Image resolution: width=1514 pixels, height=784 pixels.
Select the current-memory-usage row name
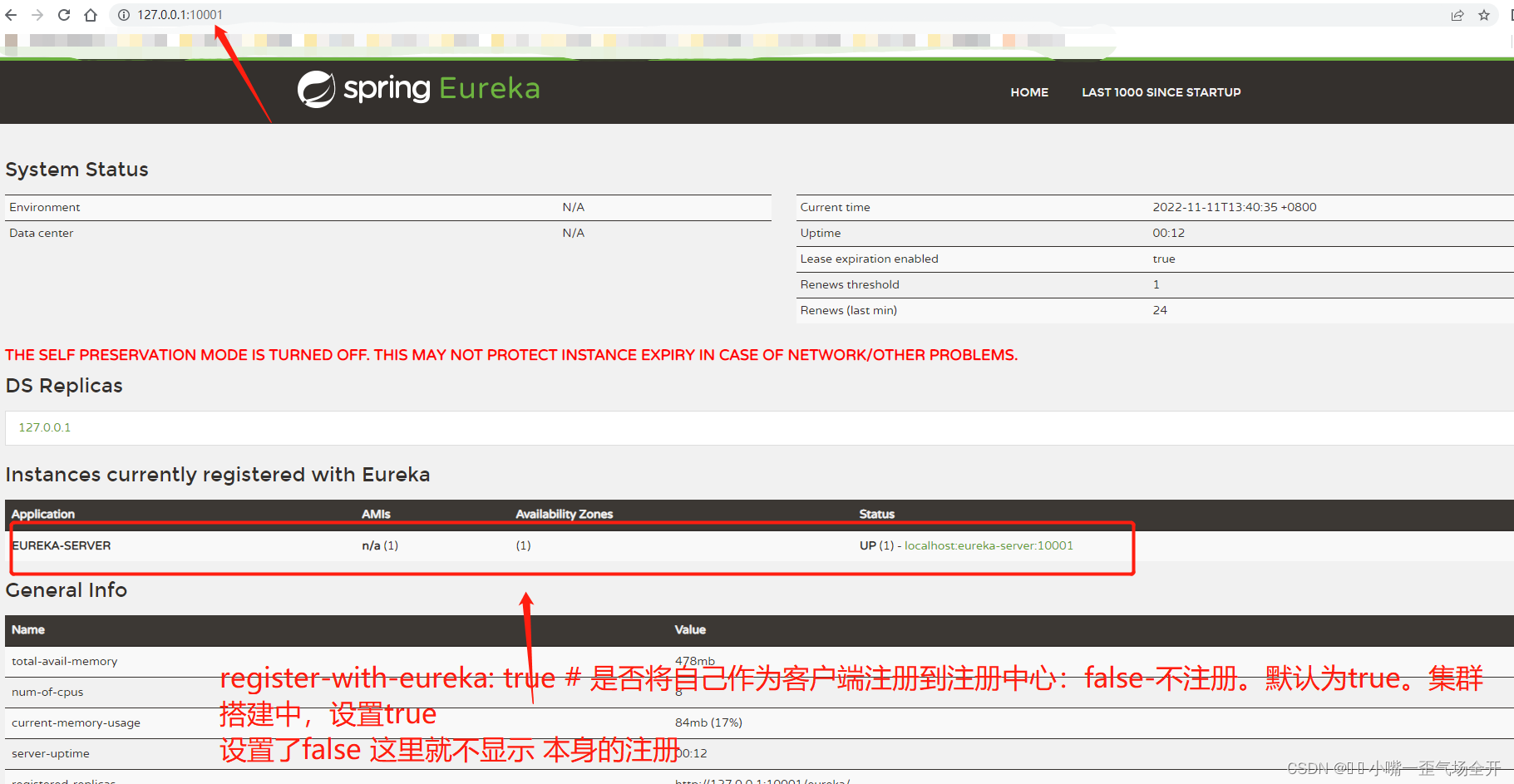[76, 722]
